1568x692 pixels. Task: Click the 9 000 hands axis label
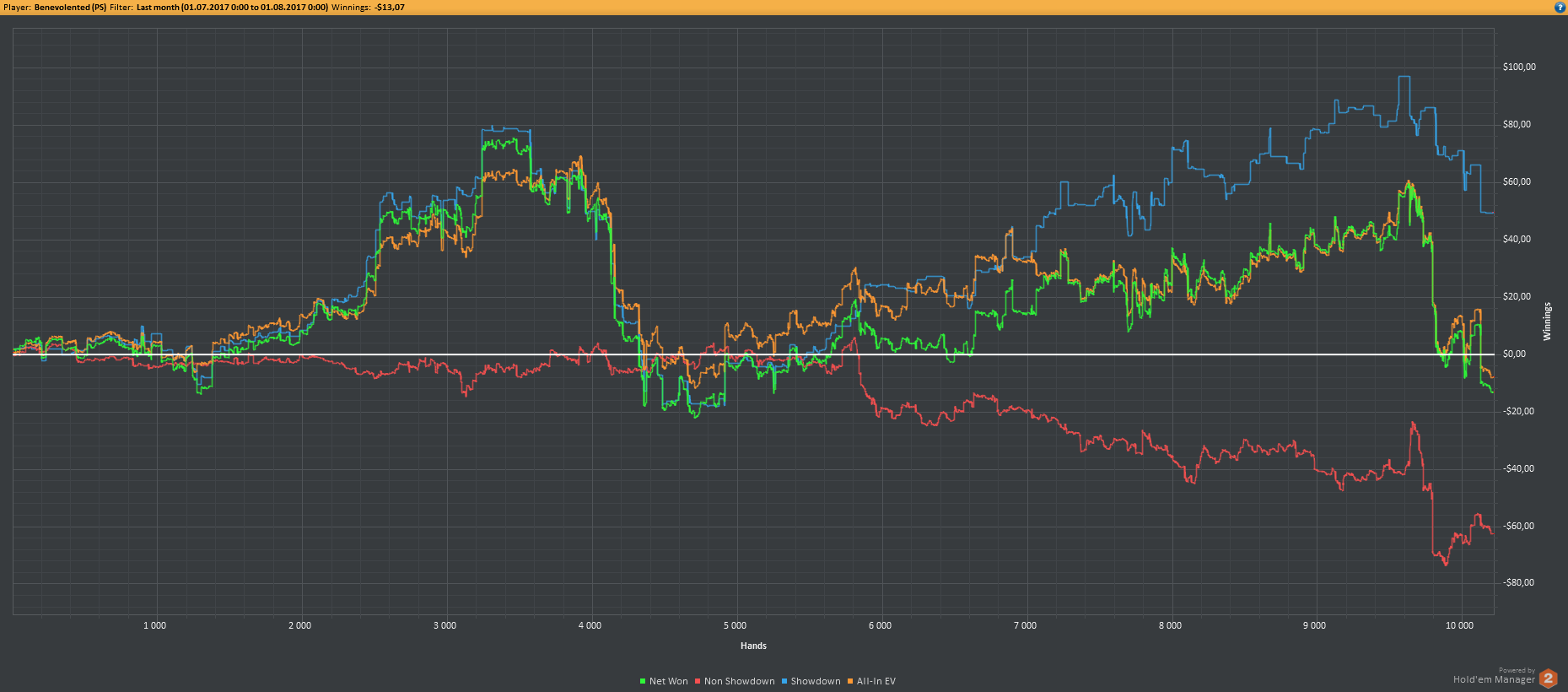(x=1314, y=625)
